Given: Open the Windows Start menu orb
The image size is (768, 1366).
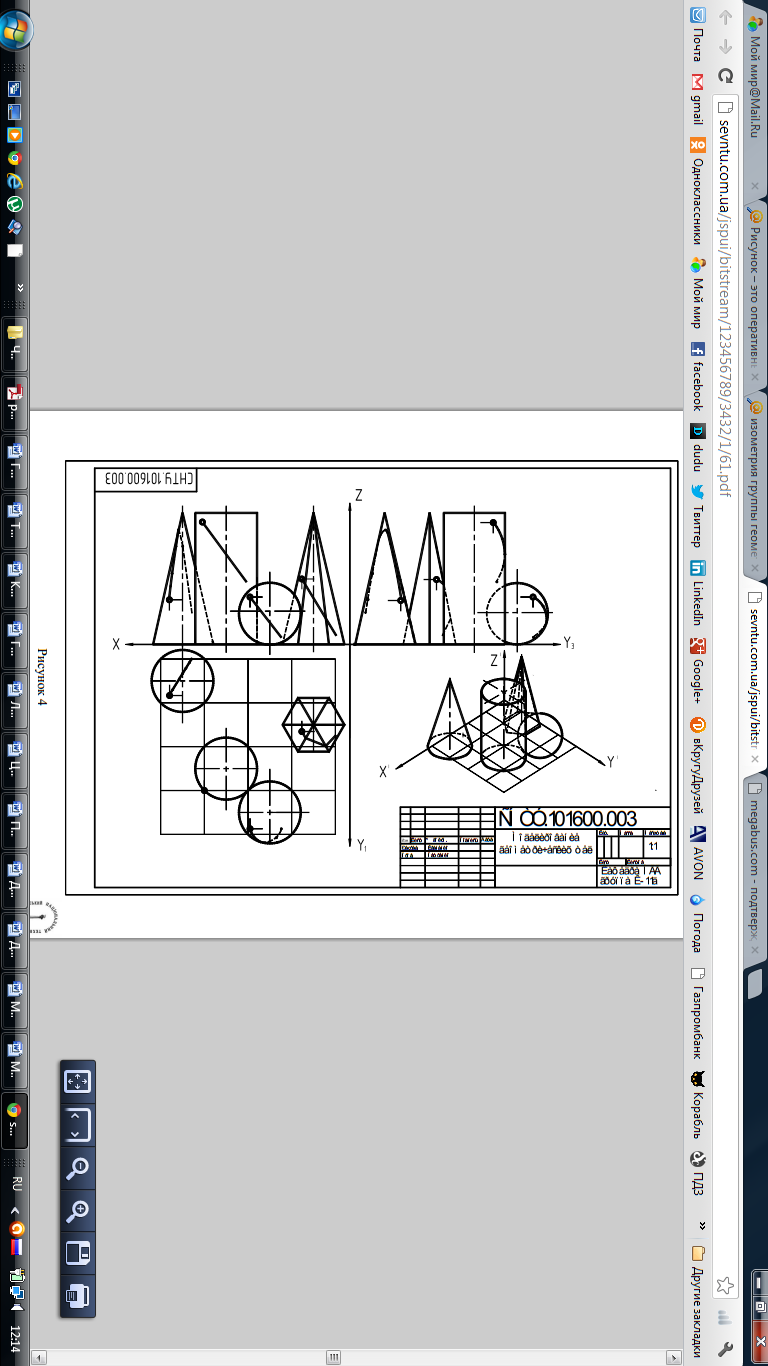Looking at the screenshot, I should pyautogui.click(x=16, y=29).
